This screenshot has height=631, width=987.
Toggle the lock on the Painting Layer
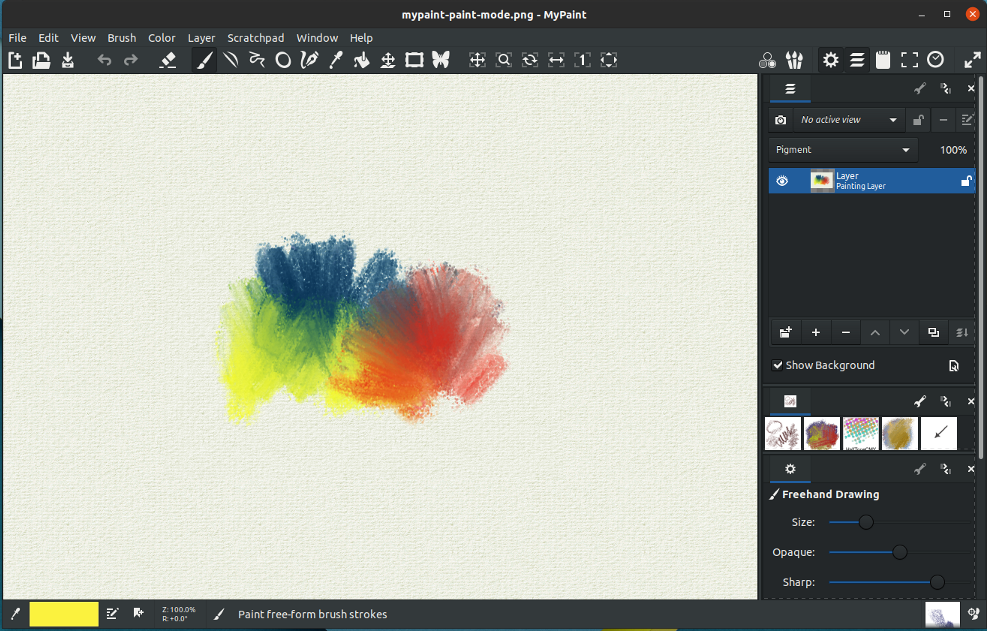pyautogui.click(x=966, y=181)
